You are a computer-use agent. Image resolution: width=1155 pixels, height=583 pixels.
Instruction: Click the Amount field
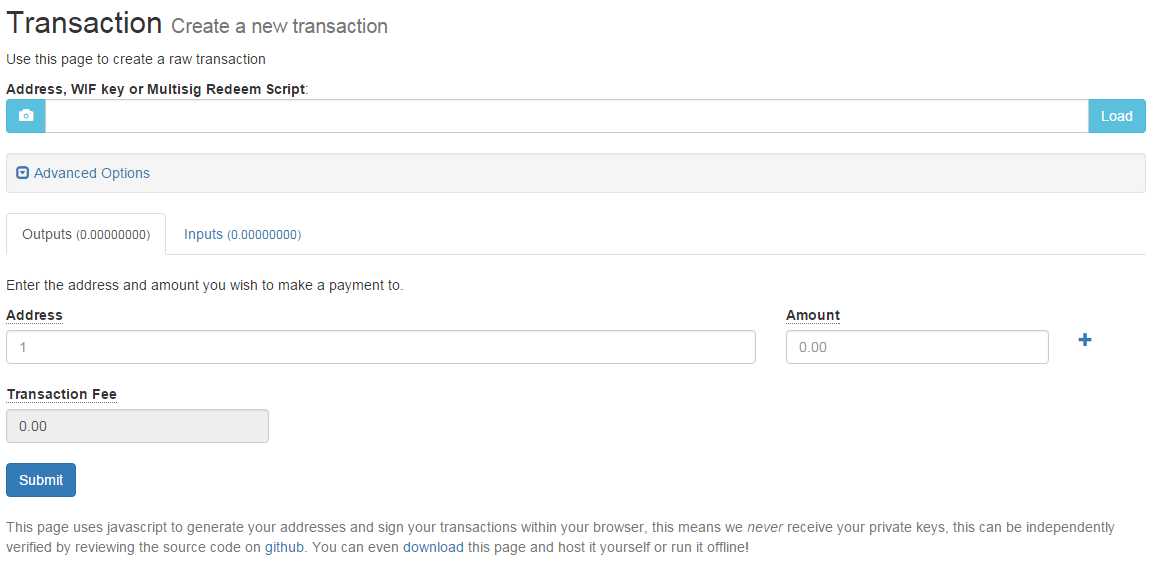(916, 346)
